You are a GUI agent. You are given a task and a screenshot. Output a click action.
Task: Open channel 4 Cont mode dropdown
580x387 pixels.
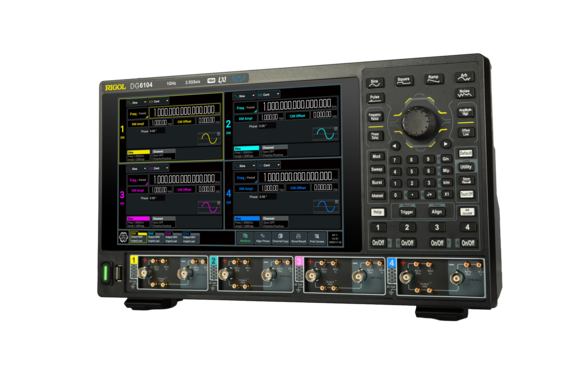pyautogui.click(x=269, y=165)
